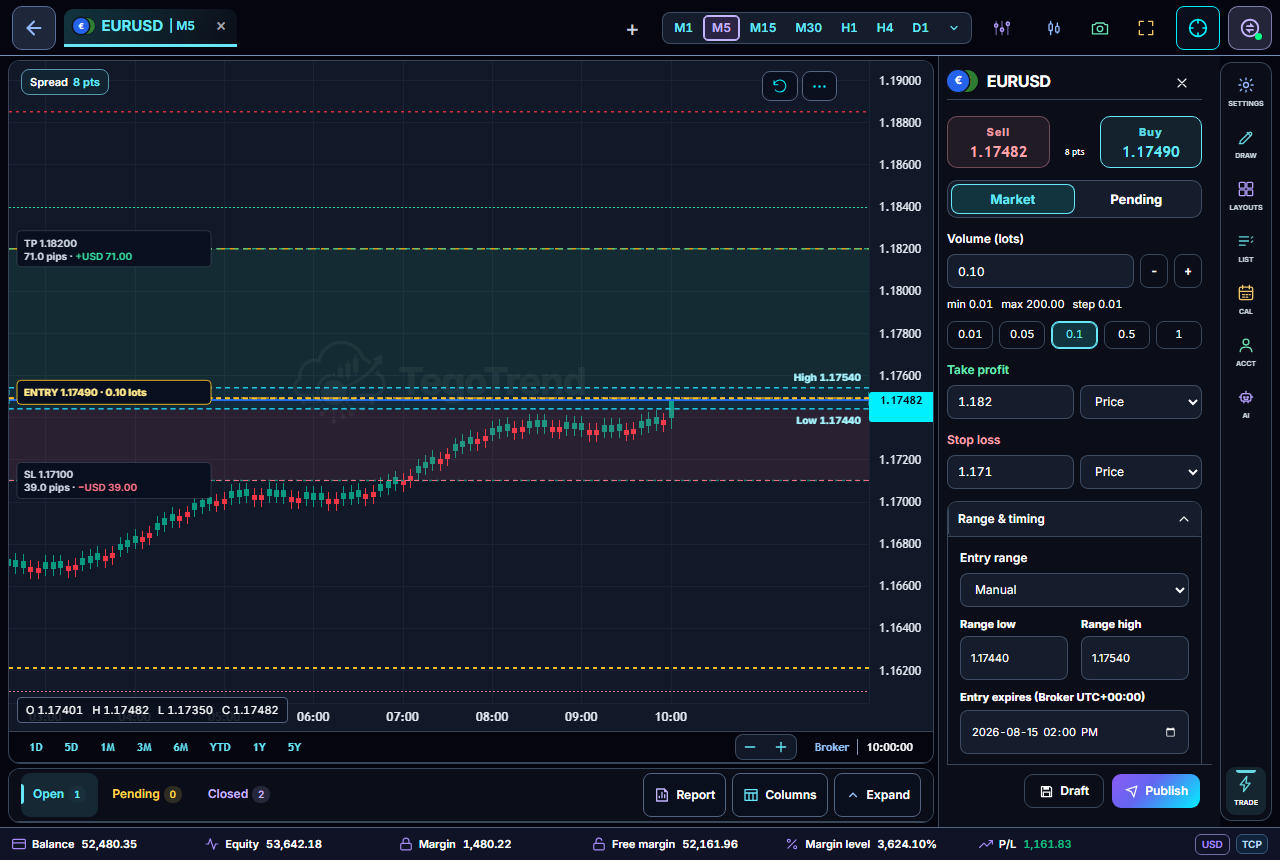The height and width of the screenshot is (860, 1280).
Task: Open Settings in the right sidebar
Action: pyautogui.click(x=1246, y=91)
